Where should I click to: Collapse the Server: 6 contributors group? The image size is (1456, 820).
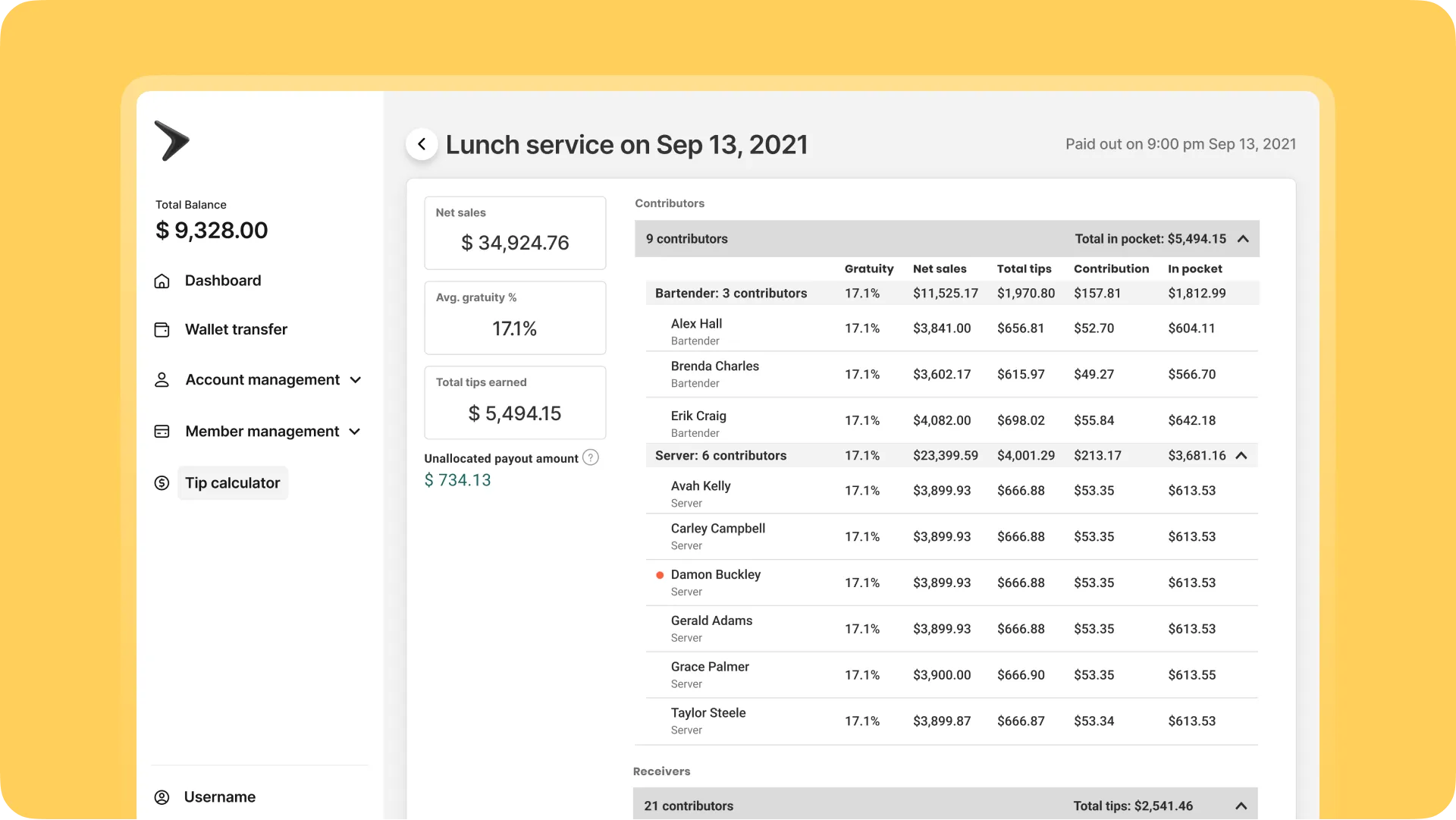1241,456
